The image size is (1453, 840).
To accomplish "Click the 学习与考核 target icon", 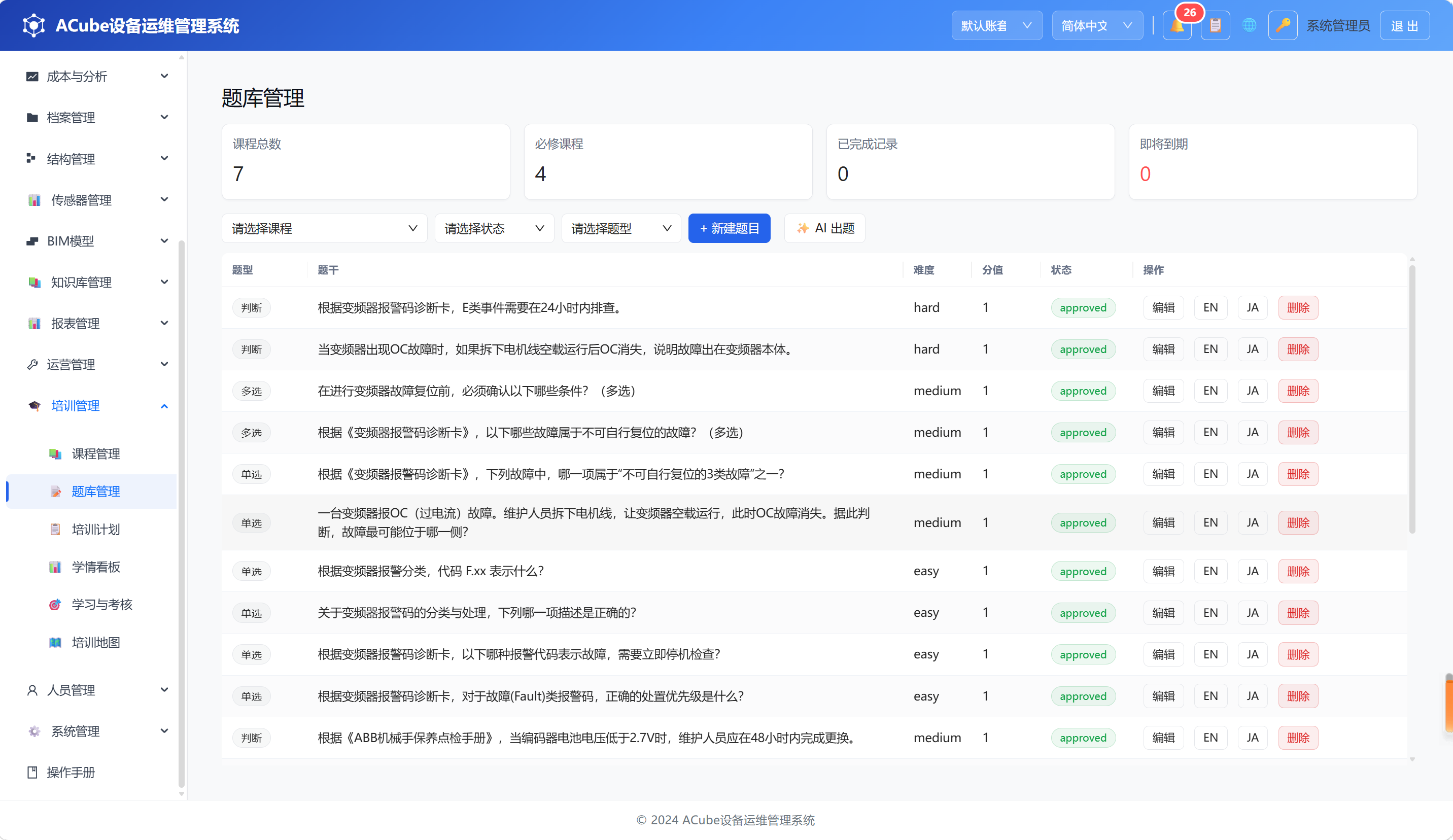I will (x=55, y=604).
